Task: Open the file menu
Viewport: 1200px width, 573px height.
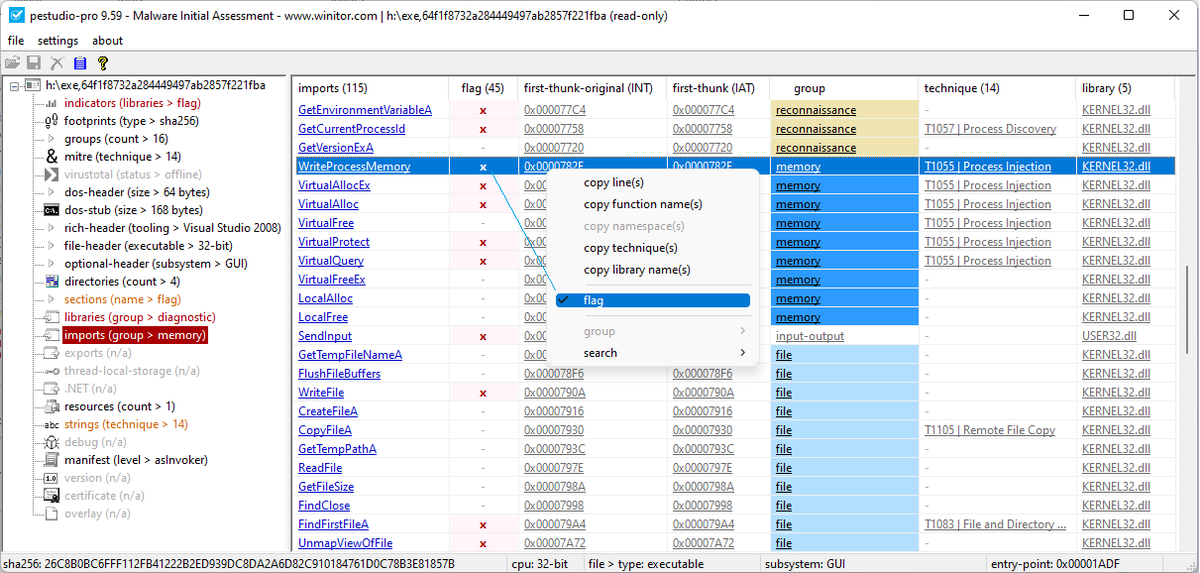Action: coord(16,41)
